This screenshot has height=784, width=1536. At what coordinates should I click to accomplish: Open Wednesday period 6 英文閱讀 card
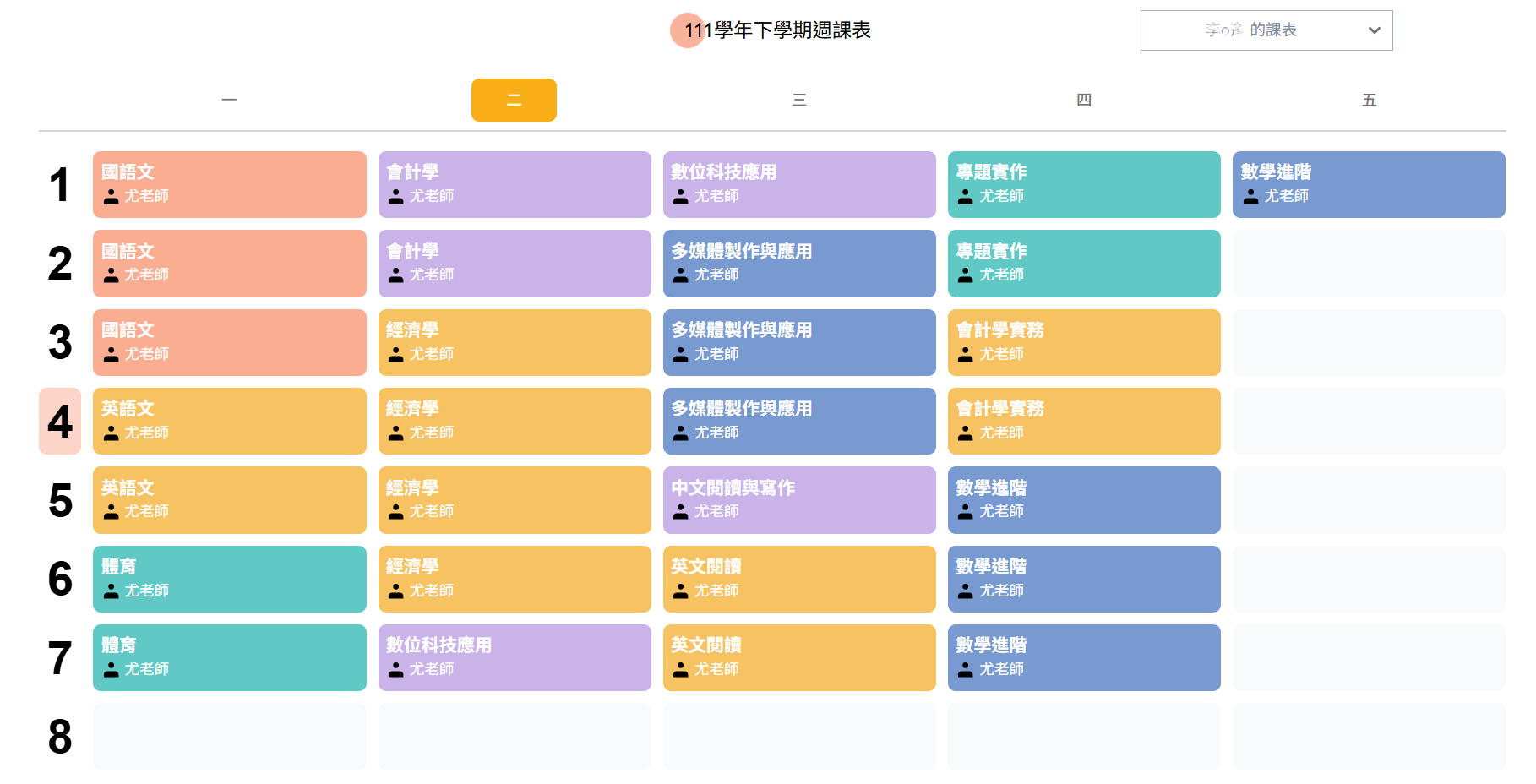coord(799,579)
